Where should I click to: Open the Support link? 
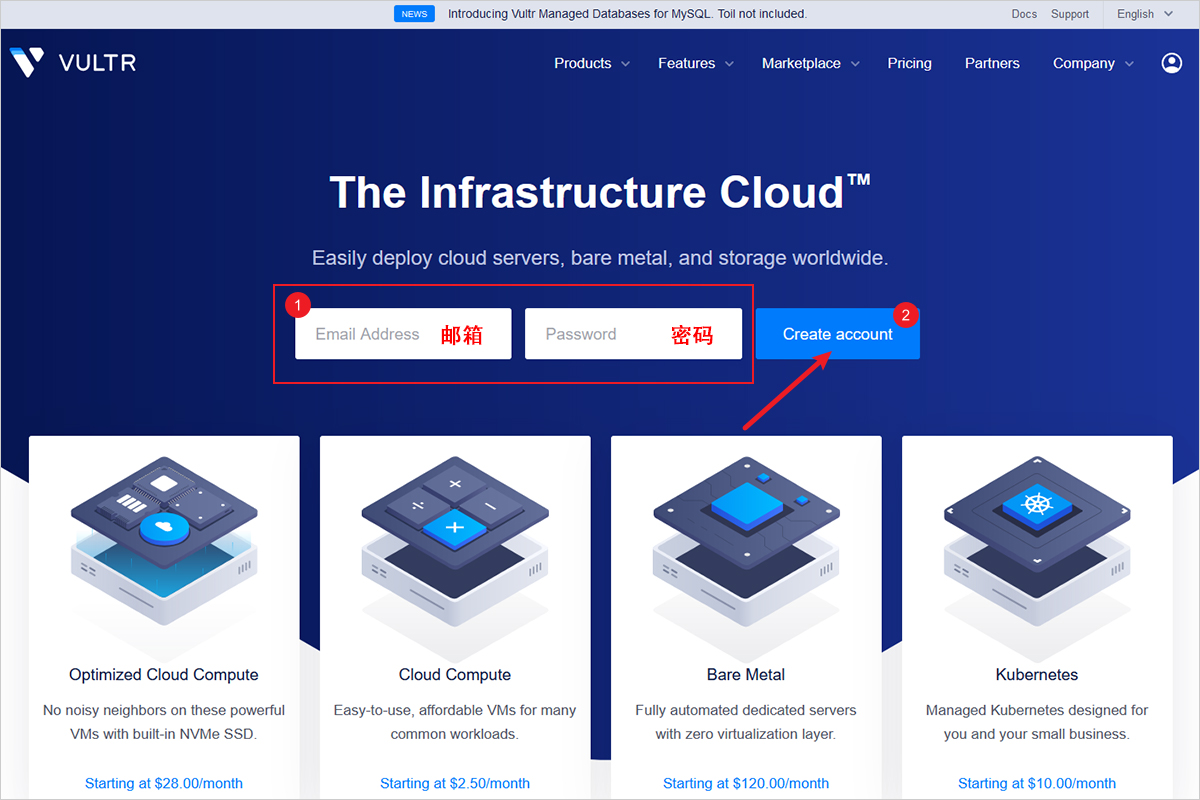(x=1070, y=14)
